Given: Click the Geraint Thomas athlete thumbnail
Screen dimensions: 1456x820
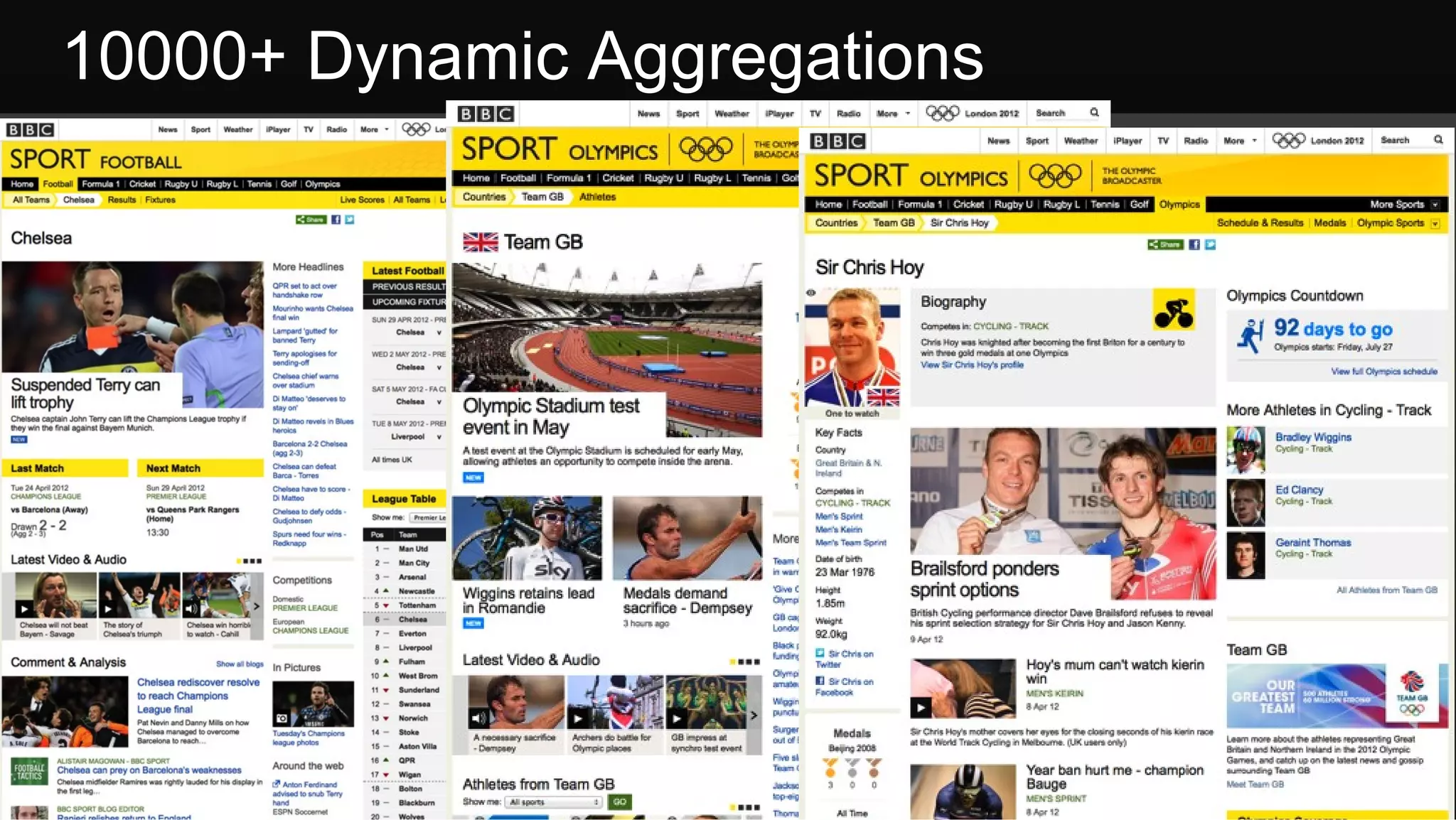Looking at the screenshot, I should [x=1246, y=556].
